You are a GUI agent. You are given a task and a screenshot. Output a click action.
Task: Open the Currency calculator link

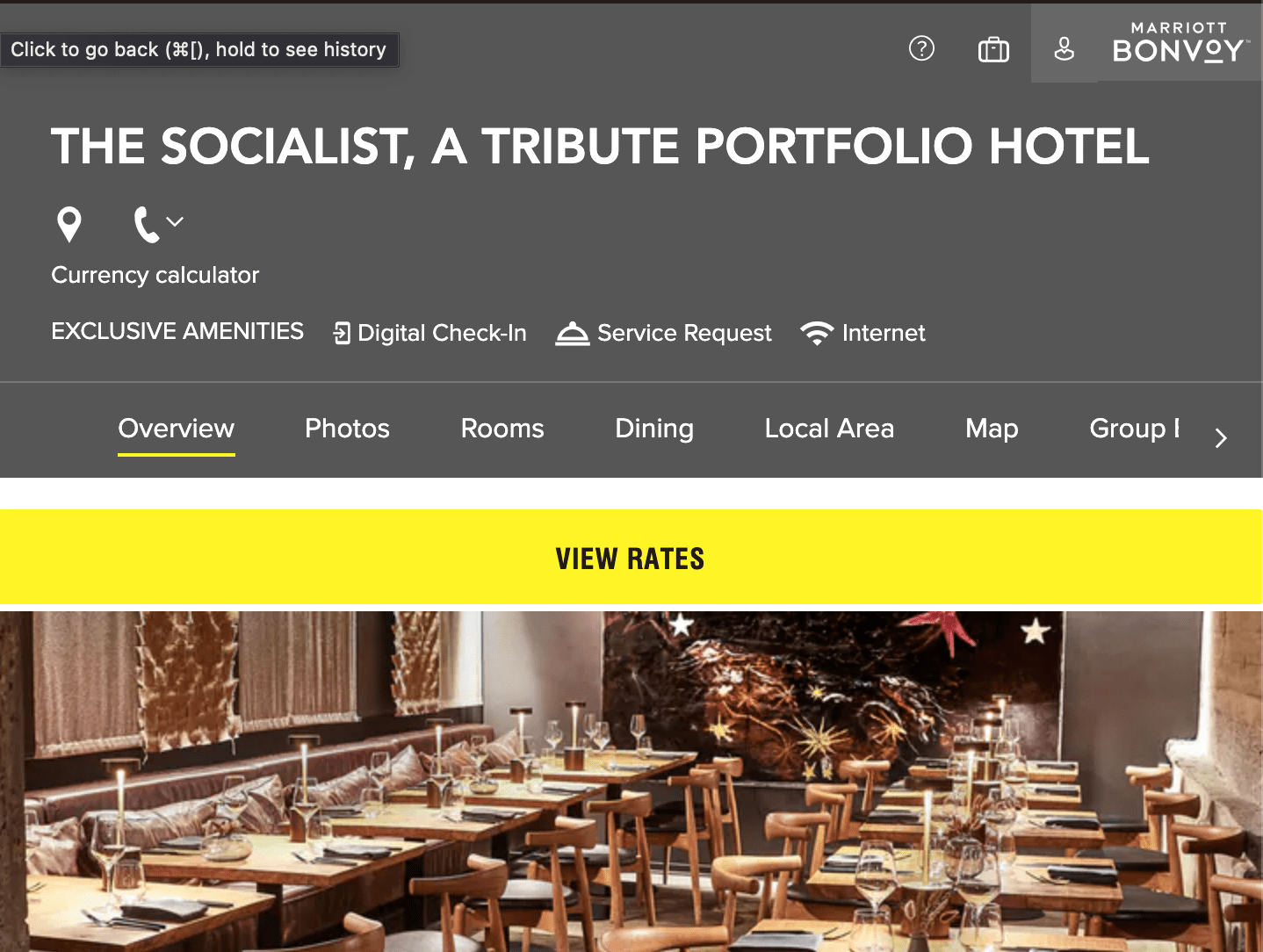pyautogui.click(x=155, y=275)
